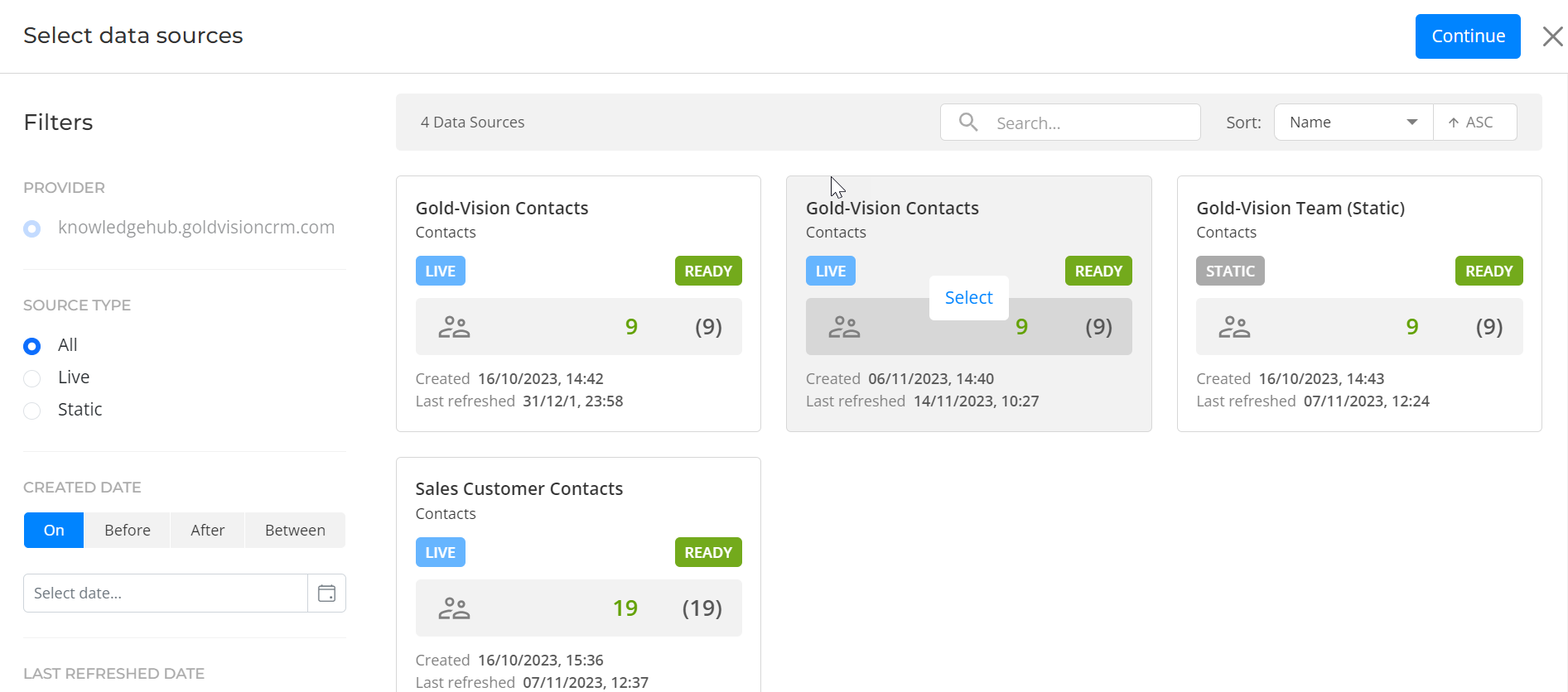The width and height of the screenshot is (1568, 692).
Task: Click contacts icon on Sales Customer Contacts card
Action: pos(454,608)
